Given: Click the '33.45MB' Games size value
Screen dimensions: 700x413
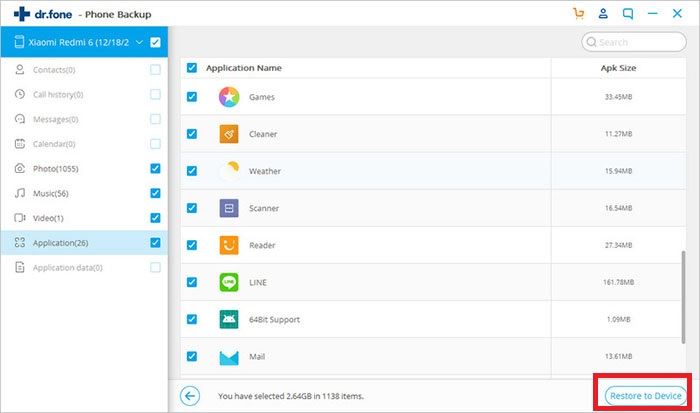Looking at the screenshot, I should tap(618, 97).
